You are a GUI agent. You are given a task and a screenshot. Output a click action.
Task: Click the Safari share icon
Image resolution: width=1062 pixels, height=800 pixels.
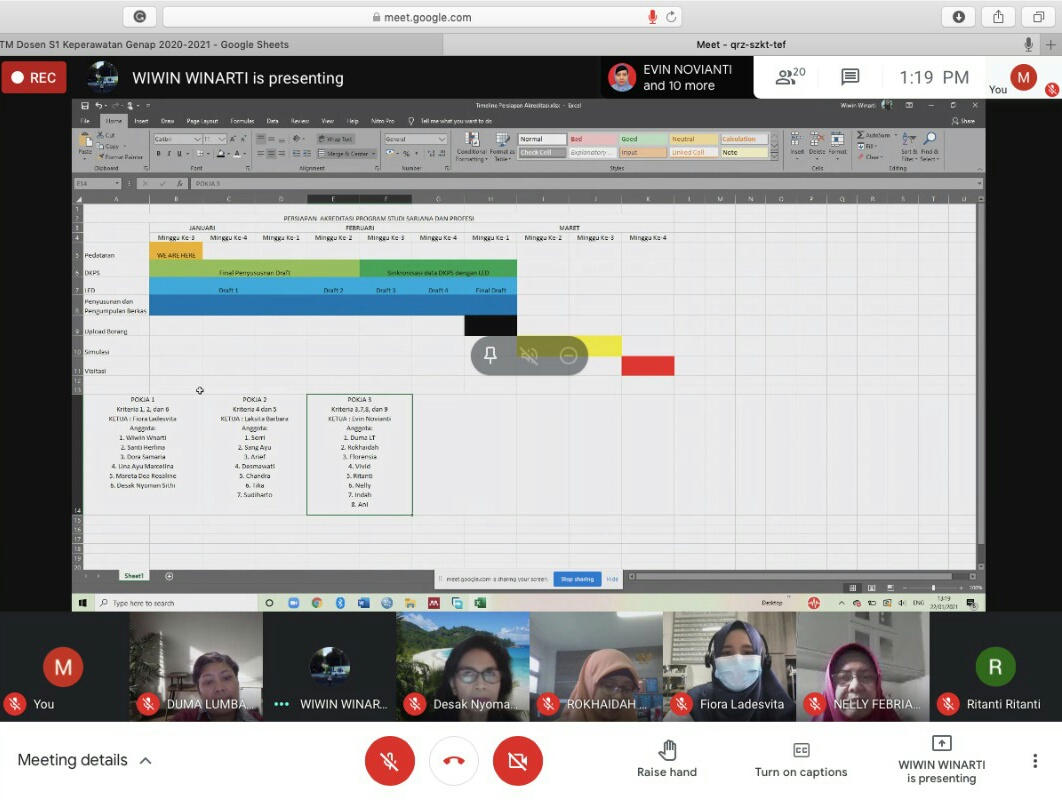point(998,17)
